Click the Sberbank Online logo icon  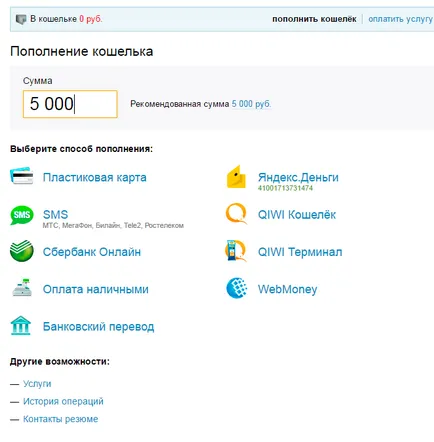tap(22, 251)
